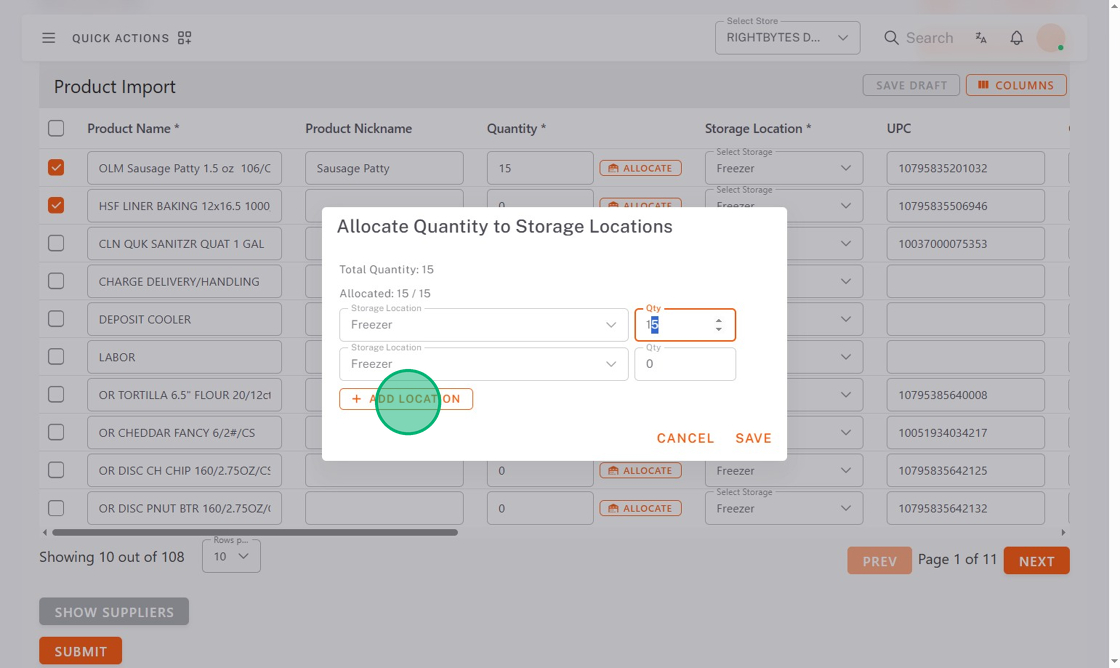
Task: Click the Quick Actions grid icon
Action: (x=185, y=38)
